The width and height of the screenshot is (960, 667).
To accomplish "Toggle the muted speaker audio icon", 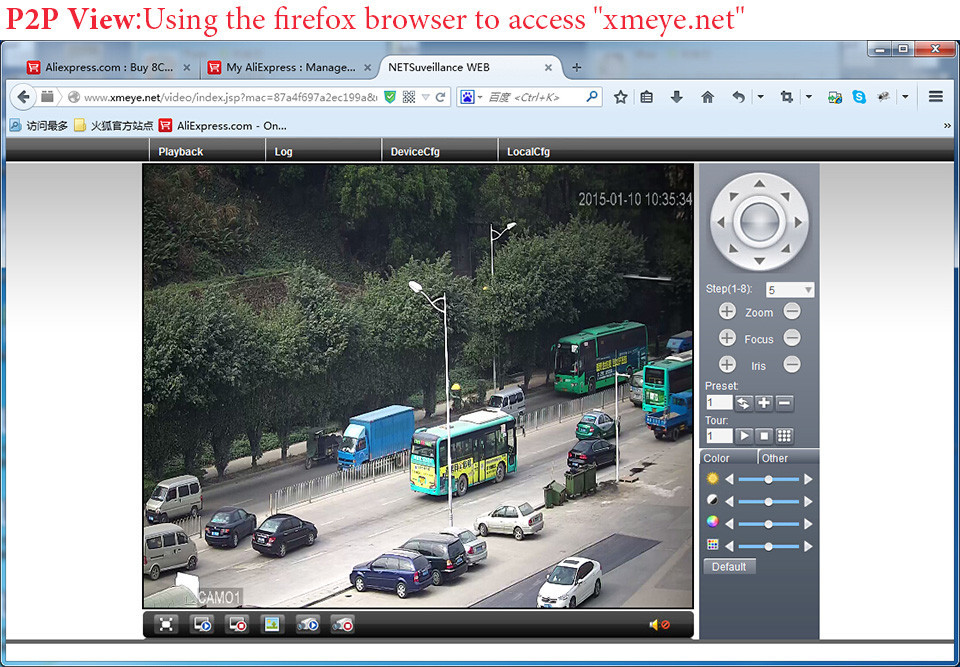I will [659, 625].
